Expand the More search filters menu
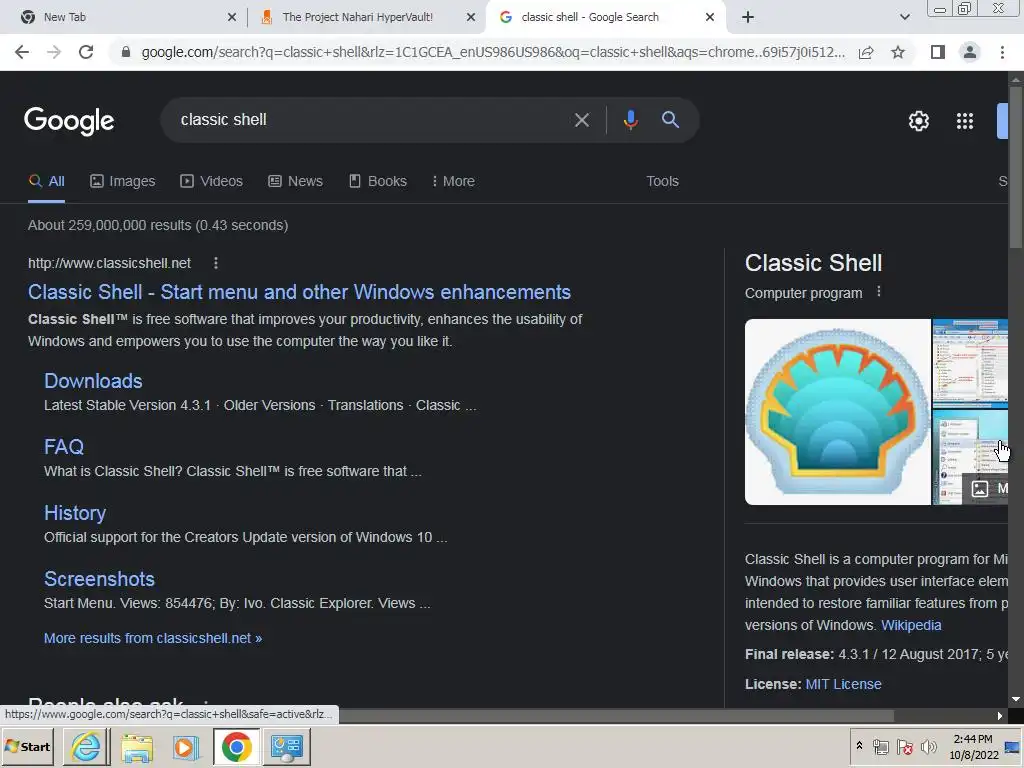 [453, 181]
